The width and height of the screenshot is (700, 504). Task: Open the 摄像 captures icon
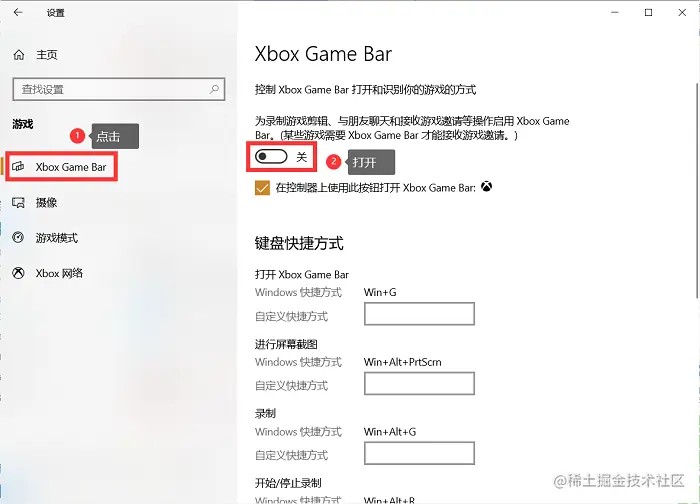pos(18,203)
